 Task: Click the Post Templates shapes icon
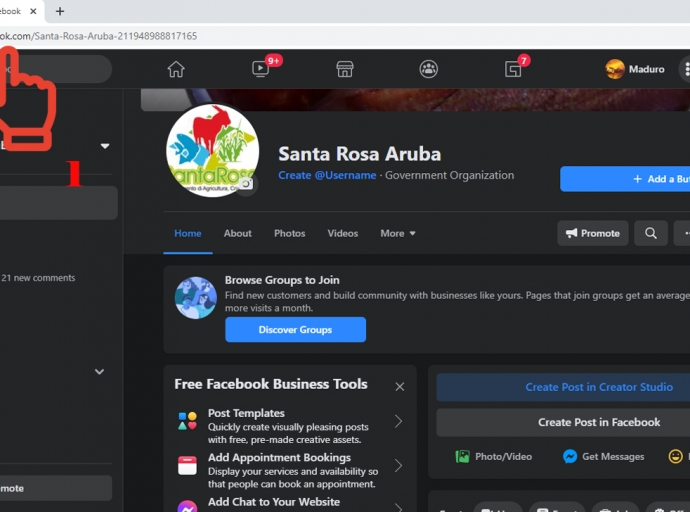[187, 421]
